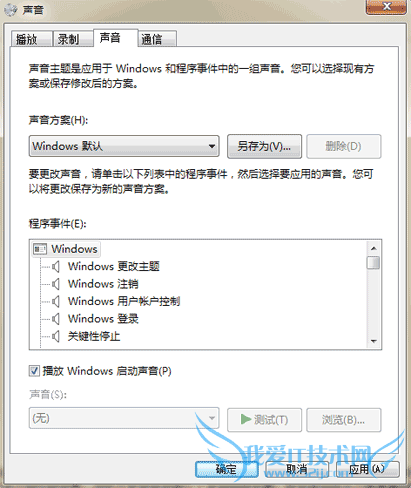Click the sound dialog title bar icon

(x=10, y=10)
